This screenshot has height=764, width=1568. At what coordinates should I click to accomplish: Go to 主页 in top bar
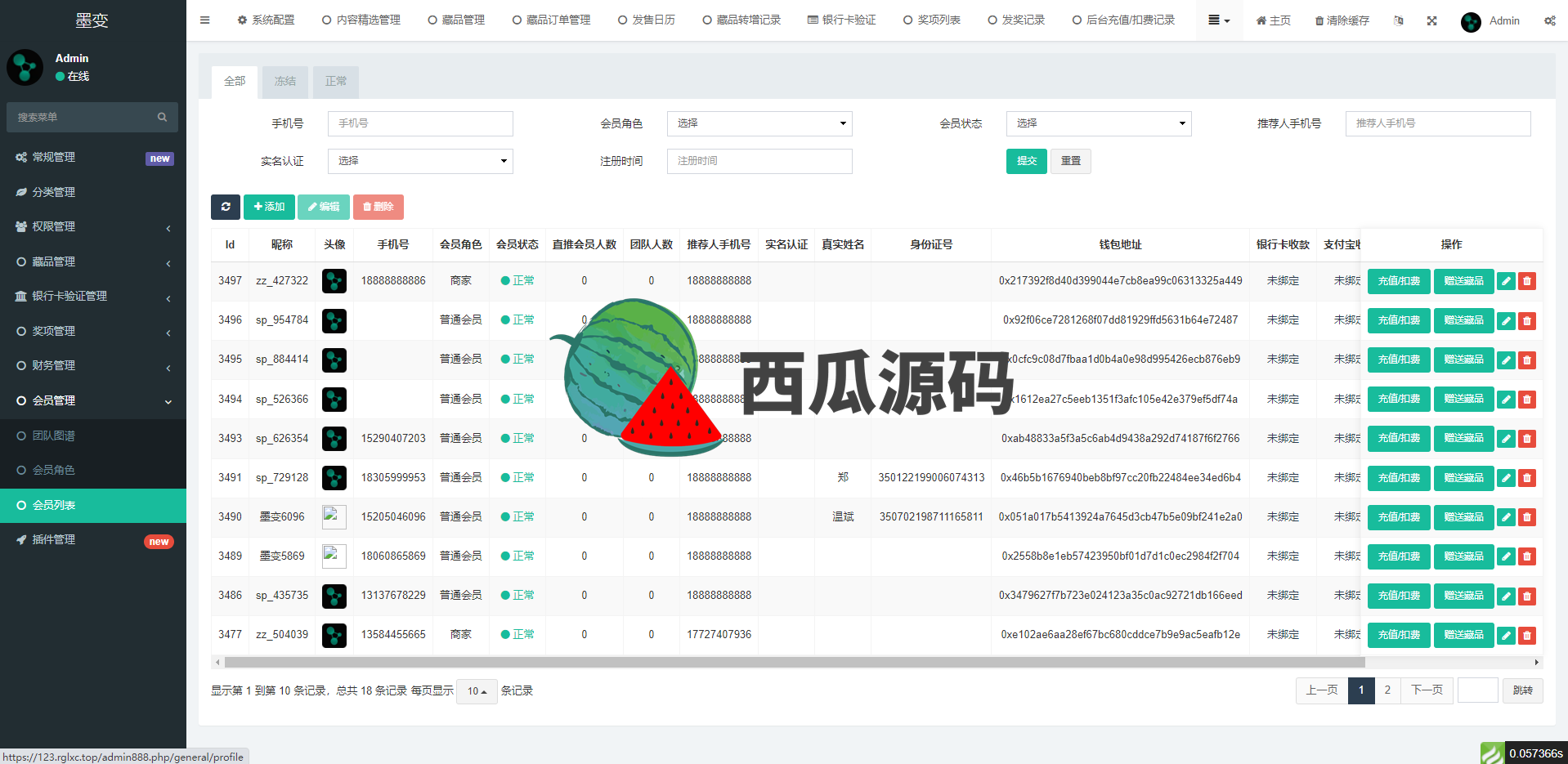[x=1274, y=20]
